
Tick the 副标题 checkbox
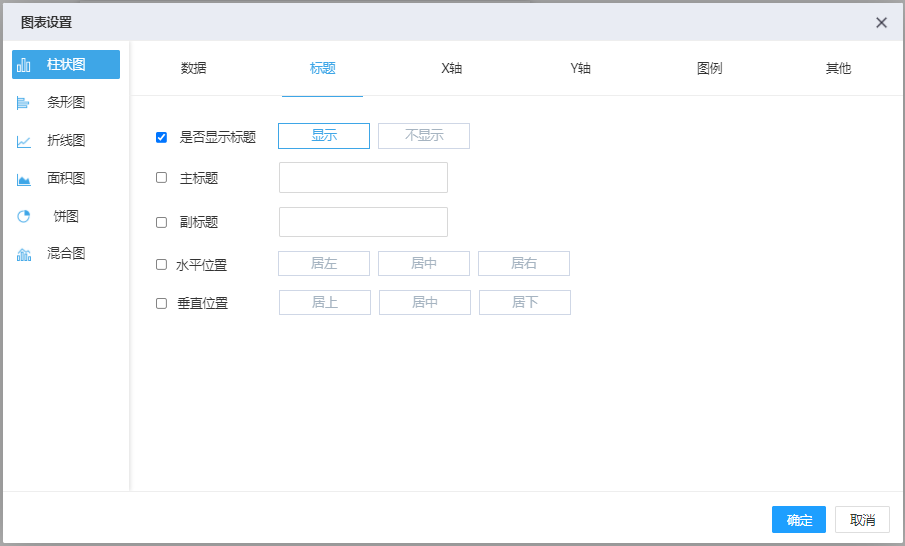[x=162, y=222]
